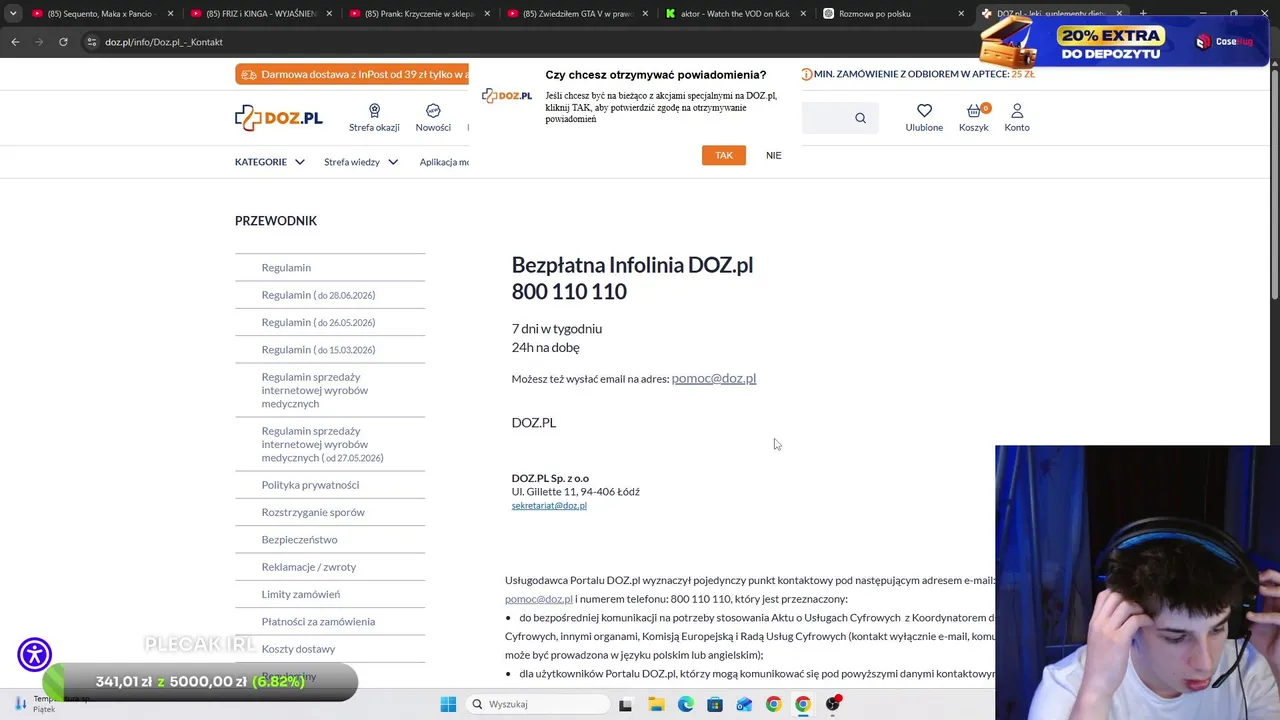Switch to the Rozmowa po polsku tab
The height and width of the screenshot is (720, 1280).
tap(893, 14)
